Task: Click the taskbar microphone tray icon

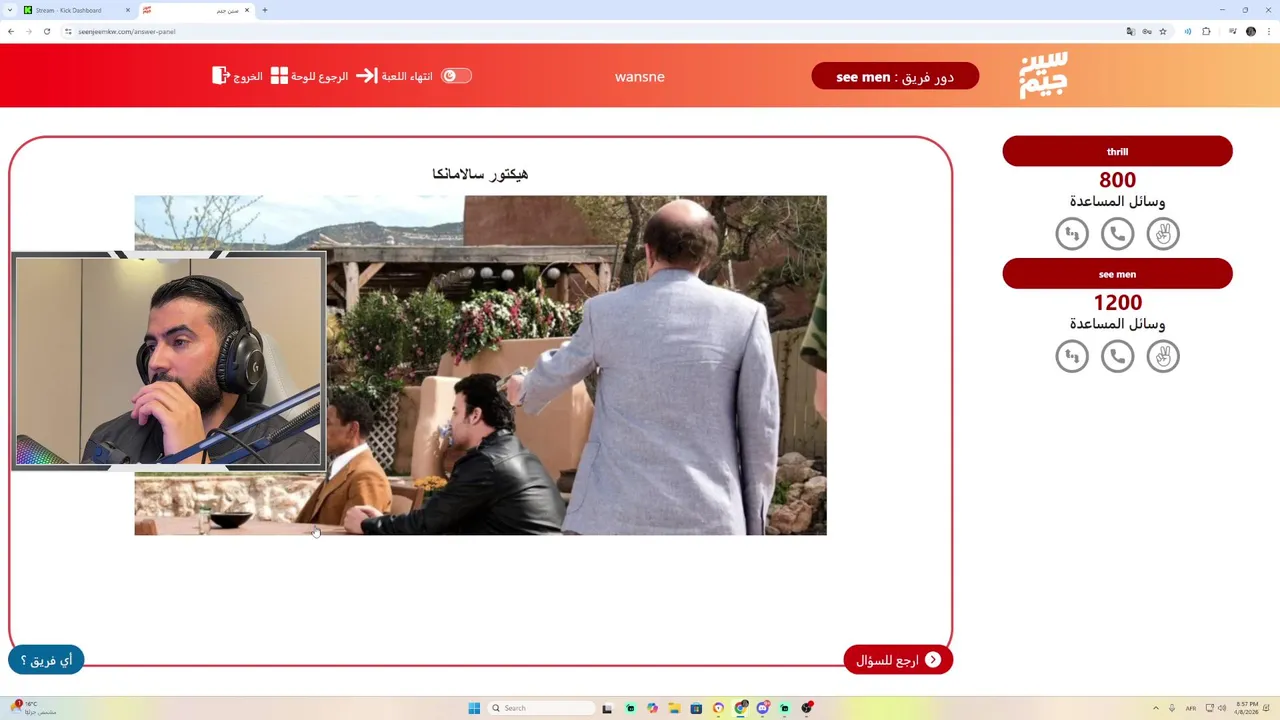Action: tap(1173, 708)
